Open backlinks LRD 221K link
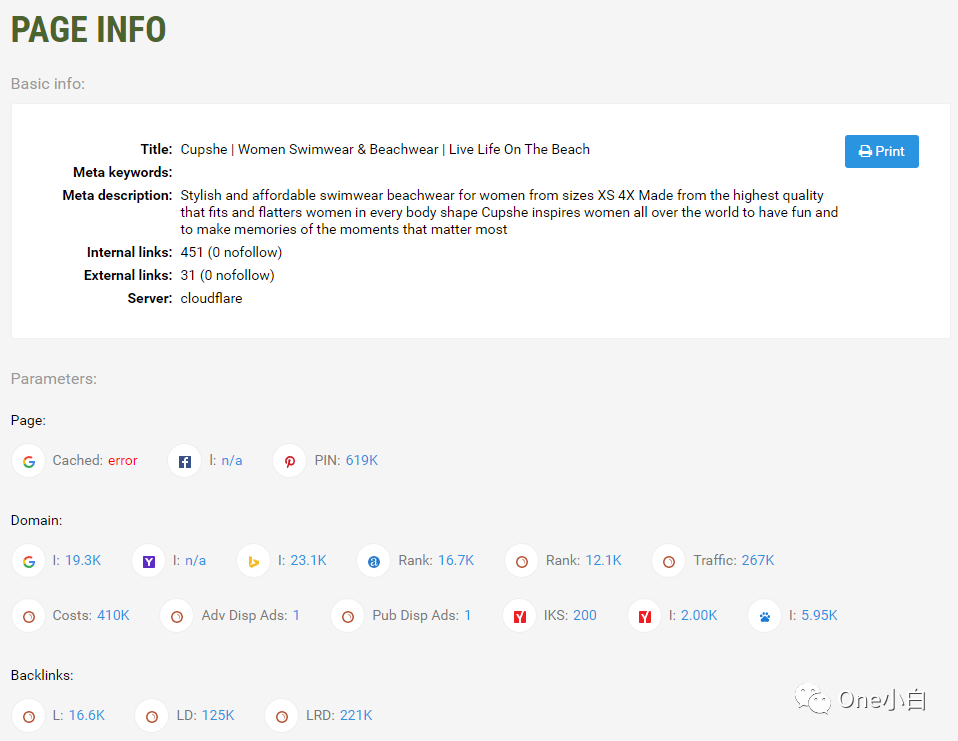The image size is (958, 741). (x=356, y=715)
